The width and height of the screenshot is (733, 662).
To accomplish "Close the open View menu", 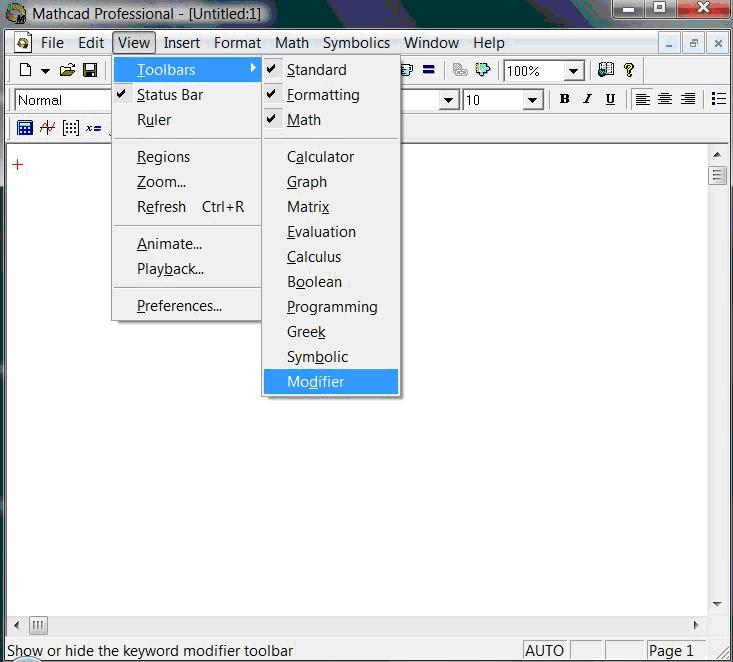I will tap(134, 43).
